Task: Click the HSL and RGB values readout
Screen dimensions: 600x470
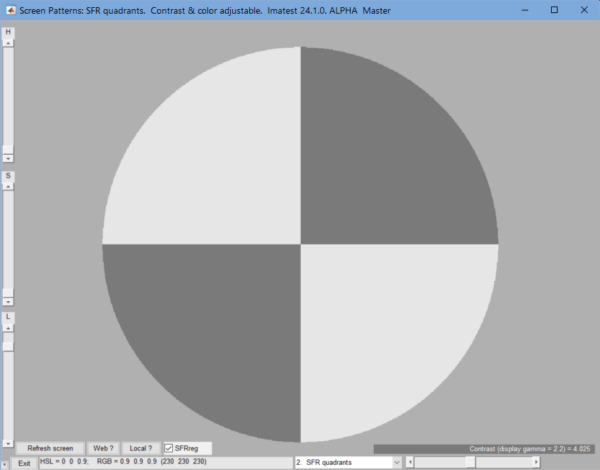Action: (125, 462)
